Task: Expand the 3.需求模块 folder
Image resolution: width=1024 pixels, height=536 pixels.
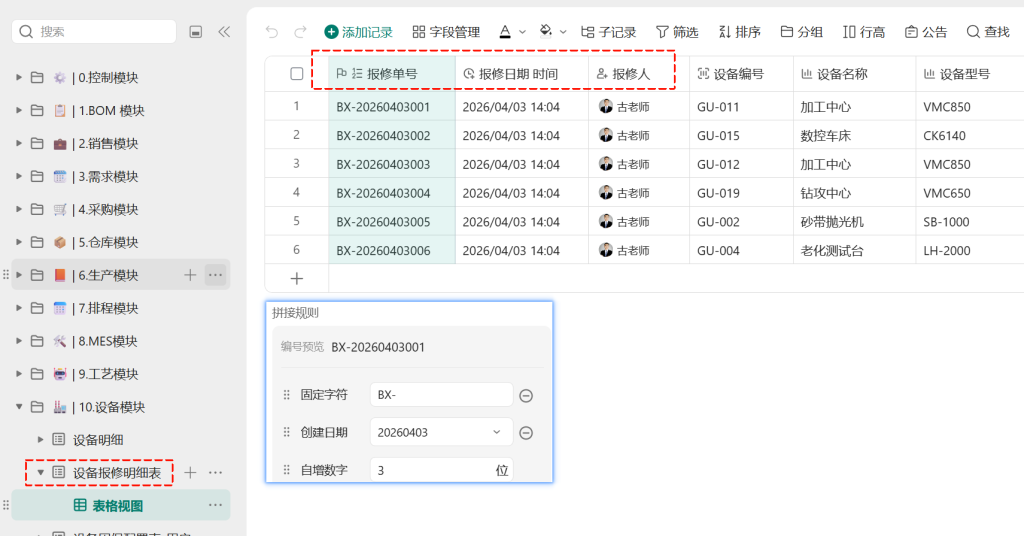Action: (x=19, y=176)
